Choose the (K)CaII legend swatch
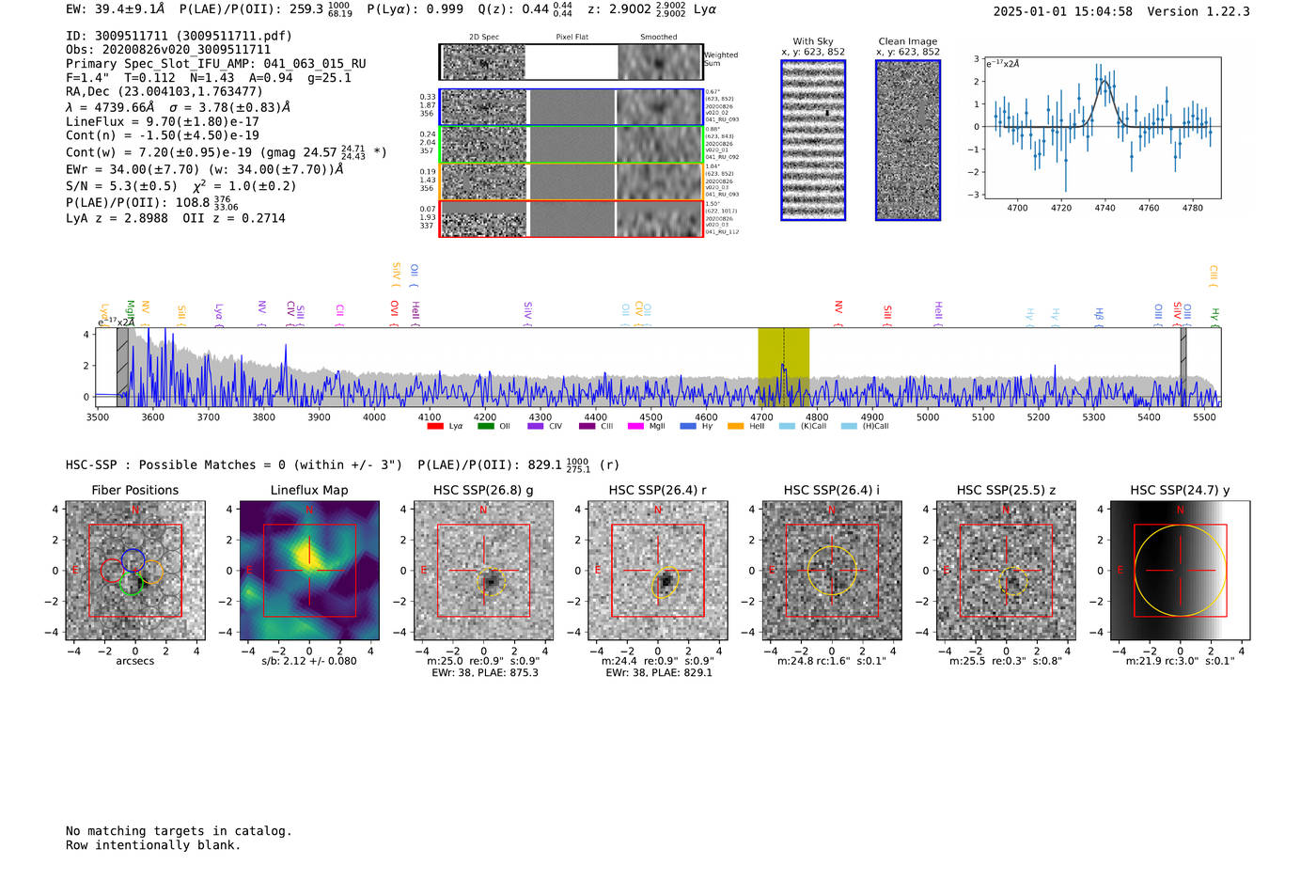This screenshot has width=1316, height=896. pyautogui.click(x=787, y=426)
